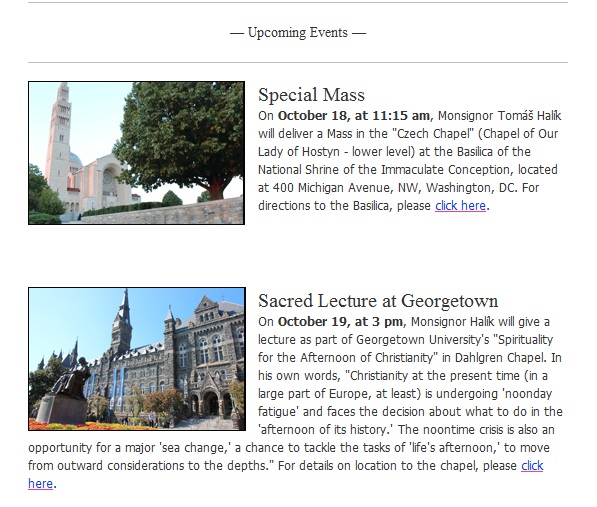This screenshot has width=597, height=507.
Task: Click the 'Dahlgren Chapel' text
Action: coord(499,358)
